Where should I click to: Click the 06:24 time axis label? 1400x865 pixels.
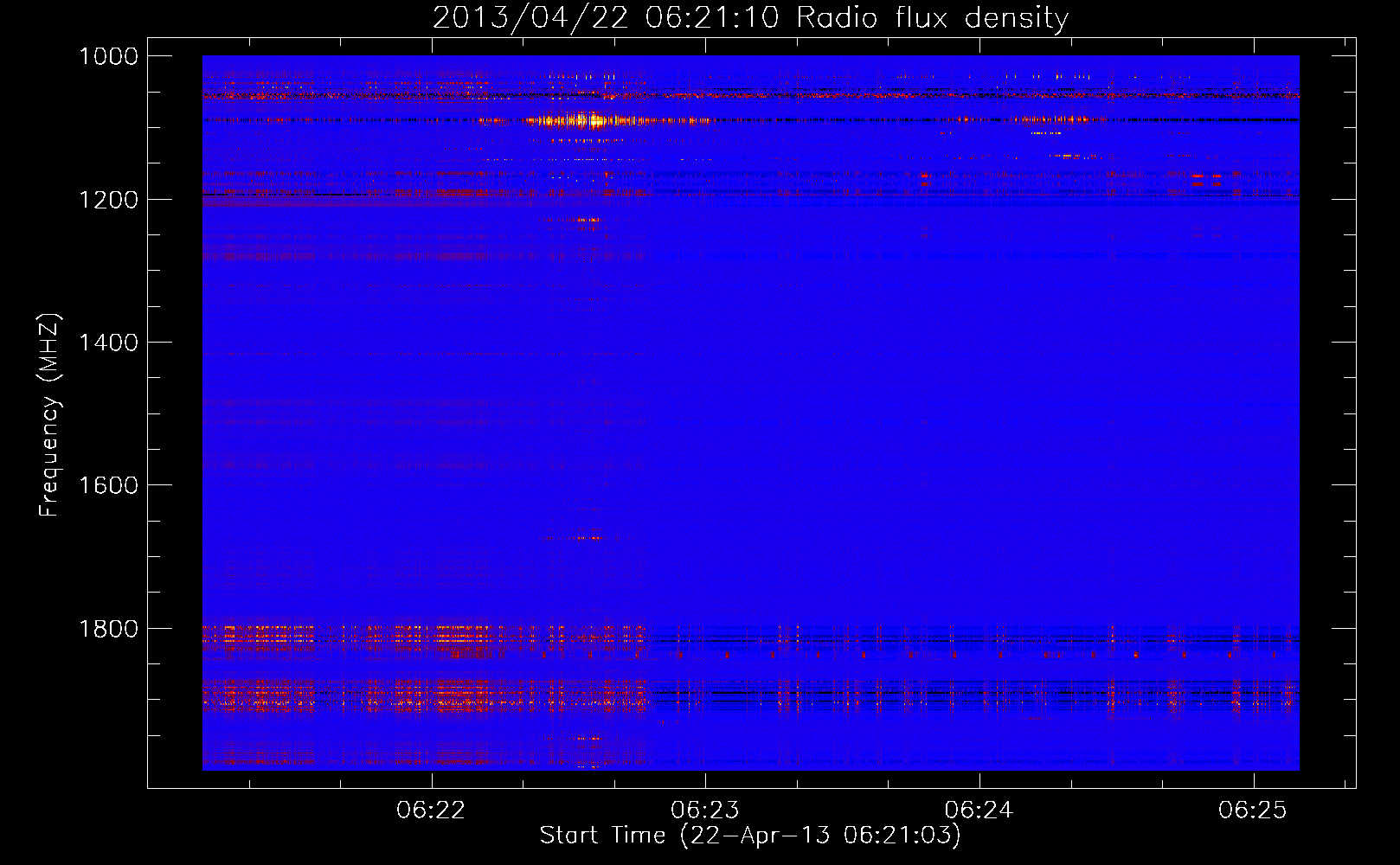pos(979,810)
